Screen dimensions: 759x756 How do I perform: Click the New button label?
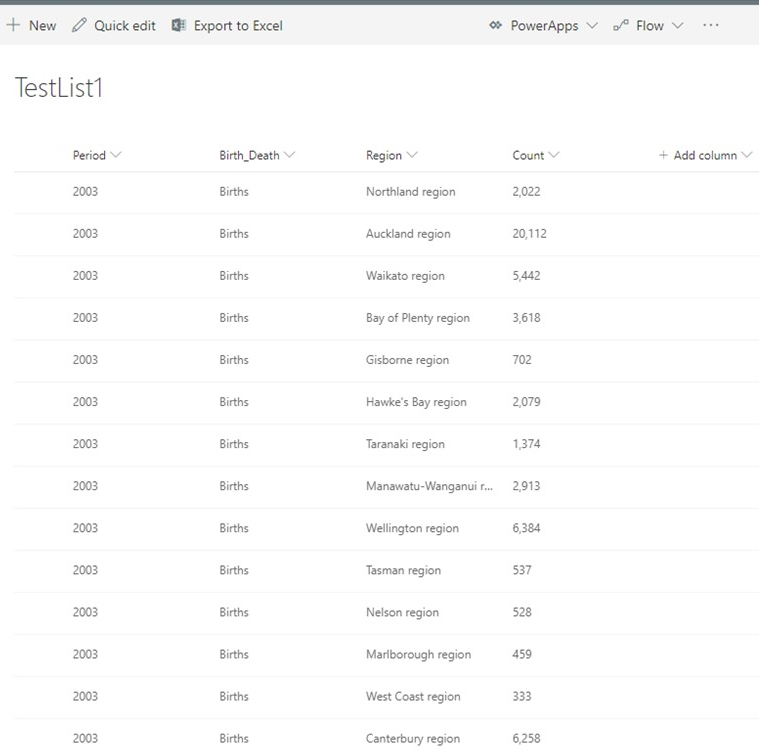pos(43,25)
